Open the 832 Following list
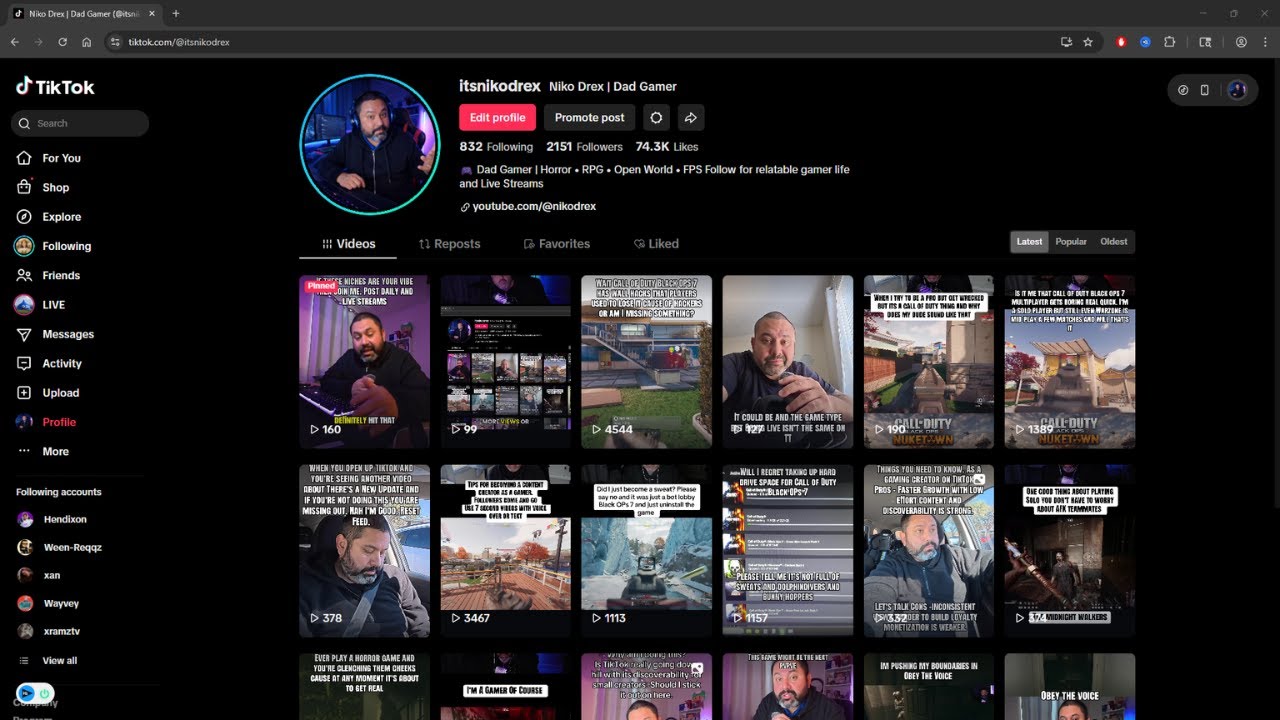The image size is (1280, 720). [x=496, y=147]
